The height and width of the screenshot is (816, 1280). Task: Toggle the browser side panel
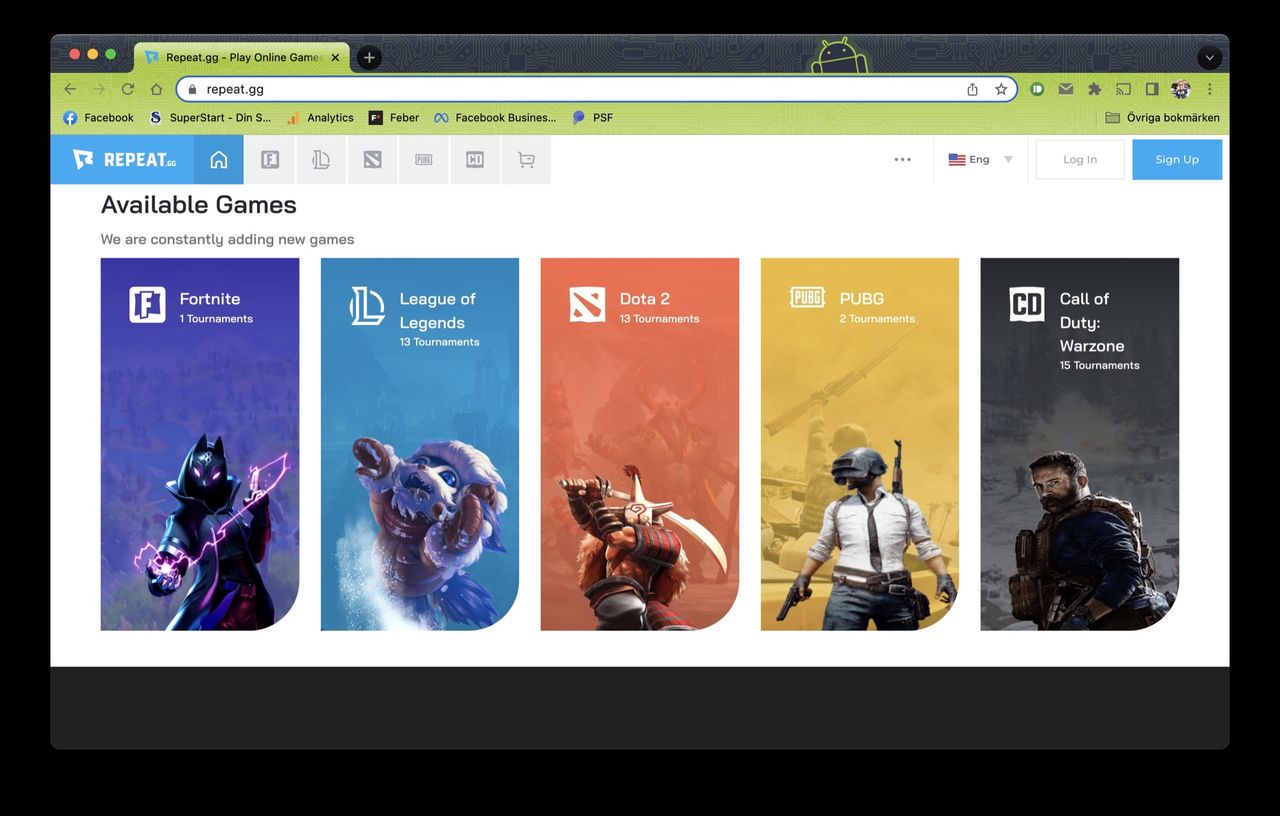[x=1152, y=89]
